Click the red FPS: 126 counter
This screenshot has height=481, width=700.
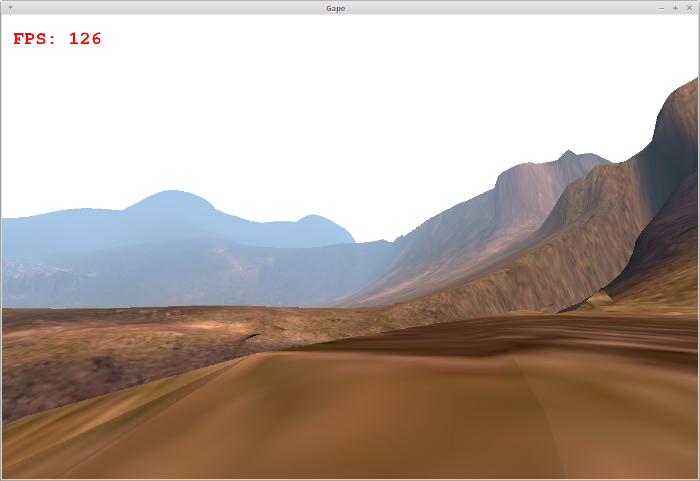[57, 39]
